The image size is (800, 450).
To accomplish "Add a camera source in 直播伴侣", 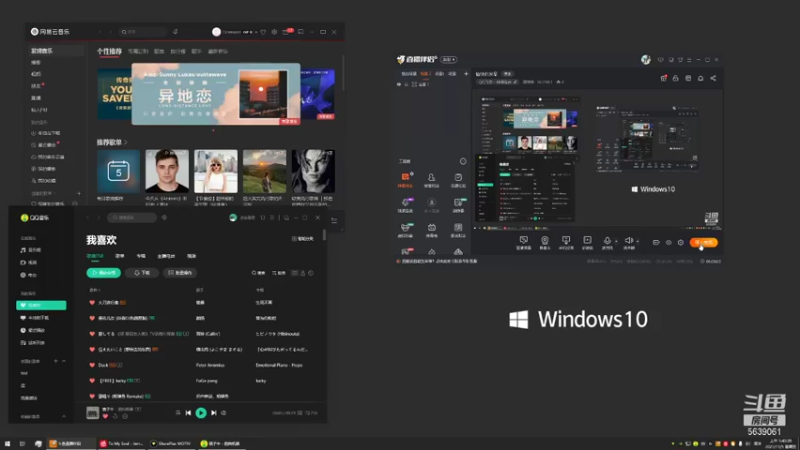I will point(544,242).
